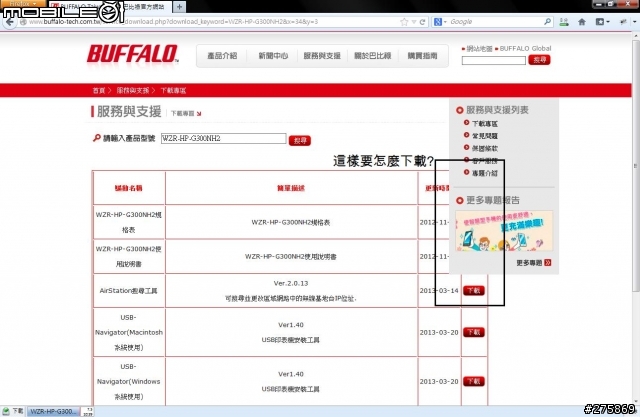Image resolution: width=640 pixels, height=417 pixels.
Task: Open 下載專區 in sidebar list
Action: click(484, 124)
